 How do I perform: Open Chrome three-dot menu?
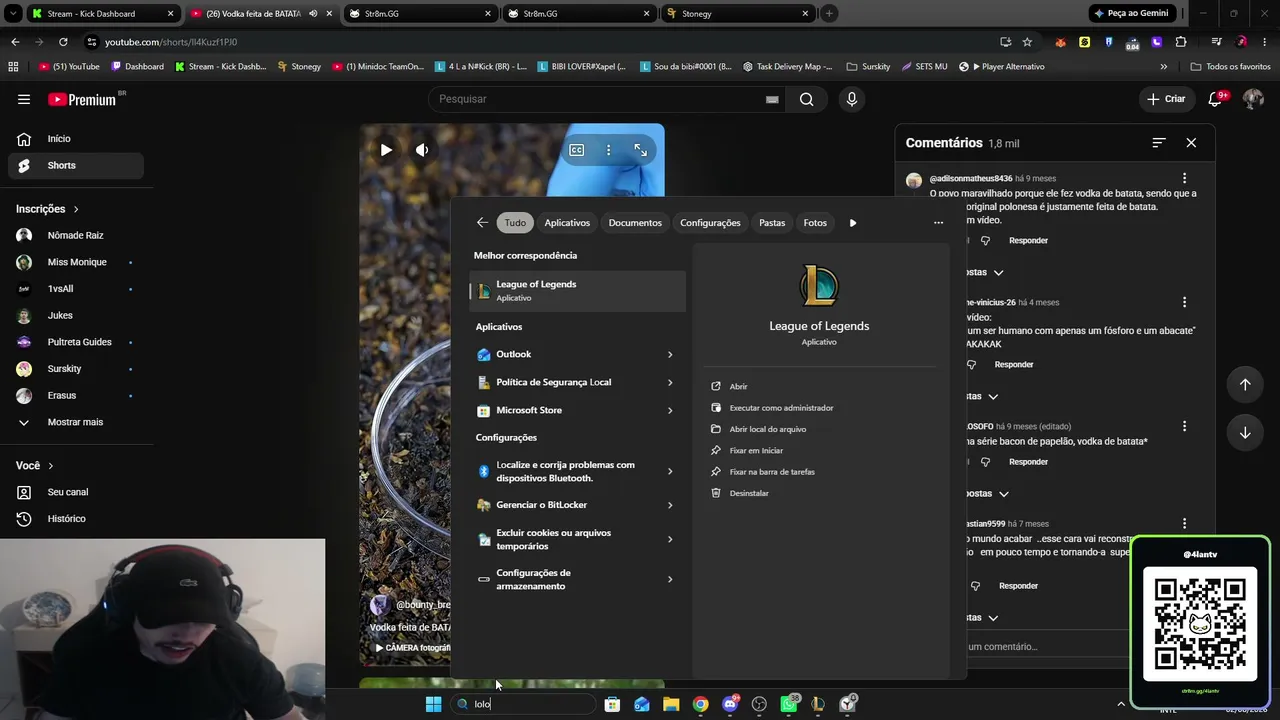pyautogui.click(x=1264, y=42)
